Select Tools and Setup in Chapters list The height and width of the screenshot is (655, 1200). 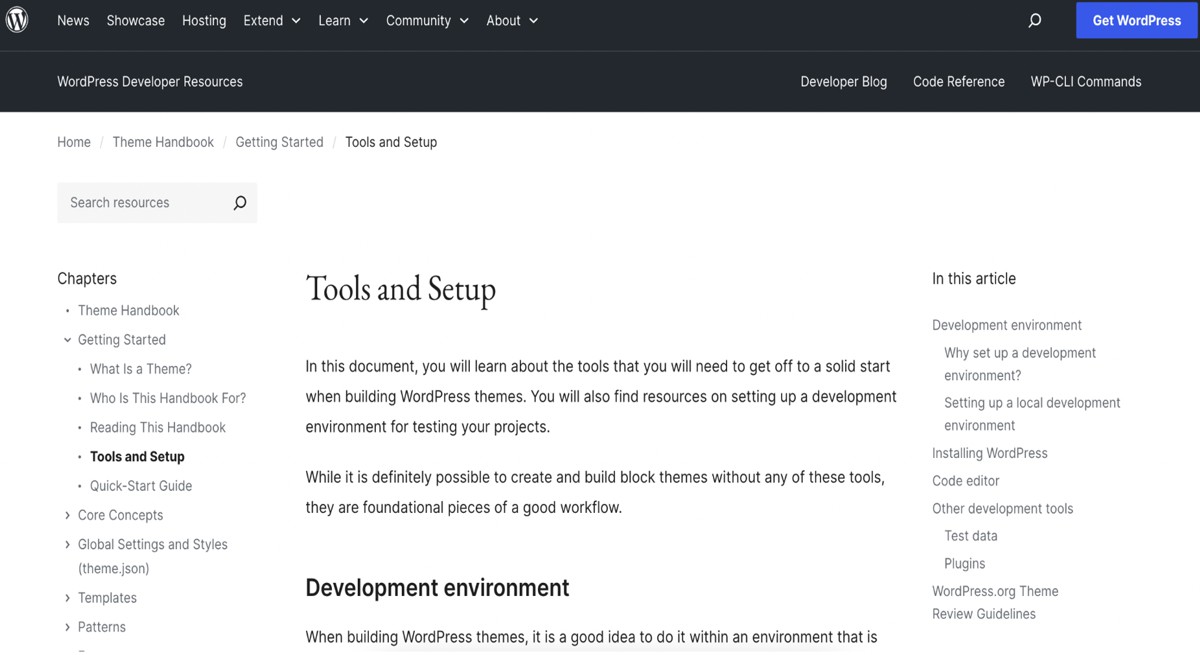pos(137,457)
